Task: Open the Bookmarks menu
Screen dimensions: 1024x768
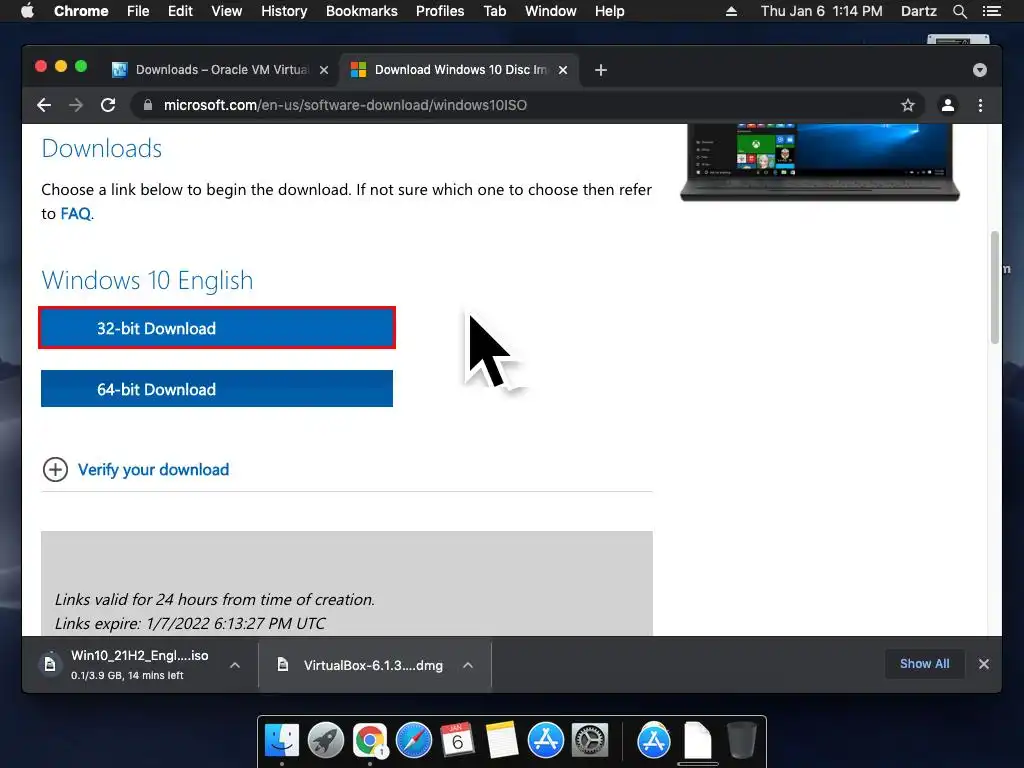Action: (362, 11)
